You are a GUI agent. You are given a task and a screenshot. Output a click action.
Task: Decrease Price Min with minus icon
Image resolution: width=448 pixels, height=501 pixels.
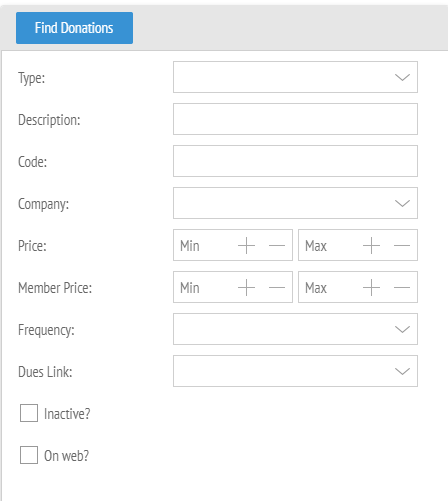[277, 245]
